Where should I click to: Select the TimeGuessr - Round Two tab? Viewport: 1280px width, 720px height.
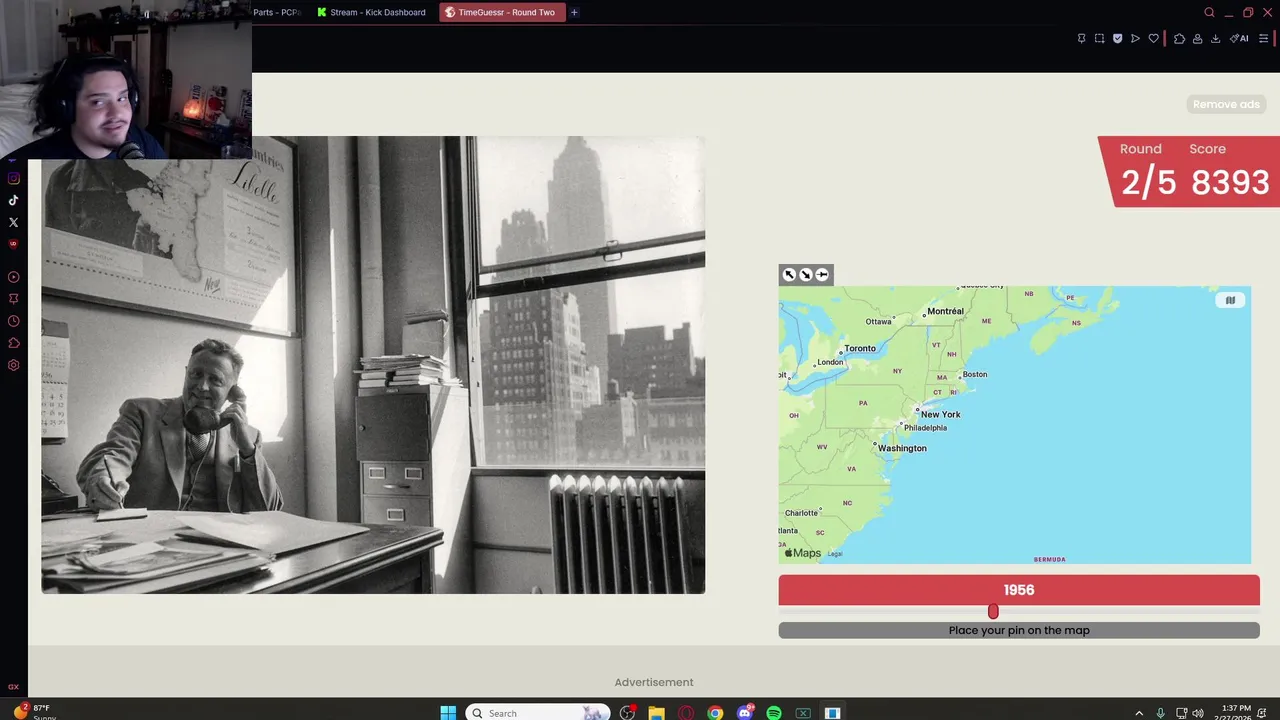501,12
